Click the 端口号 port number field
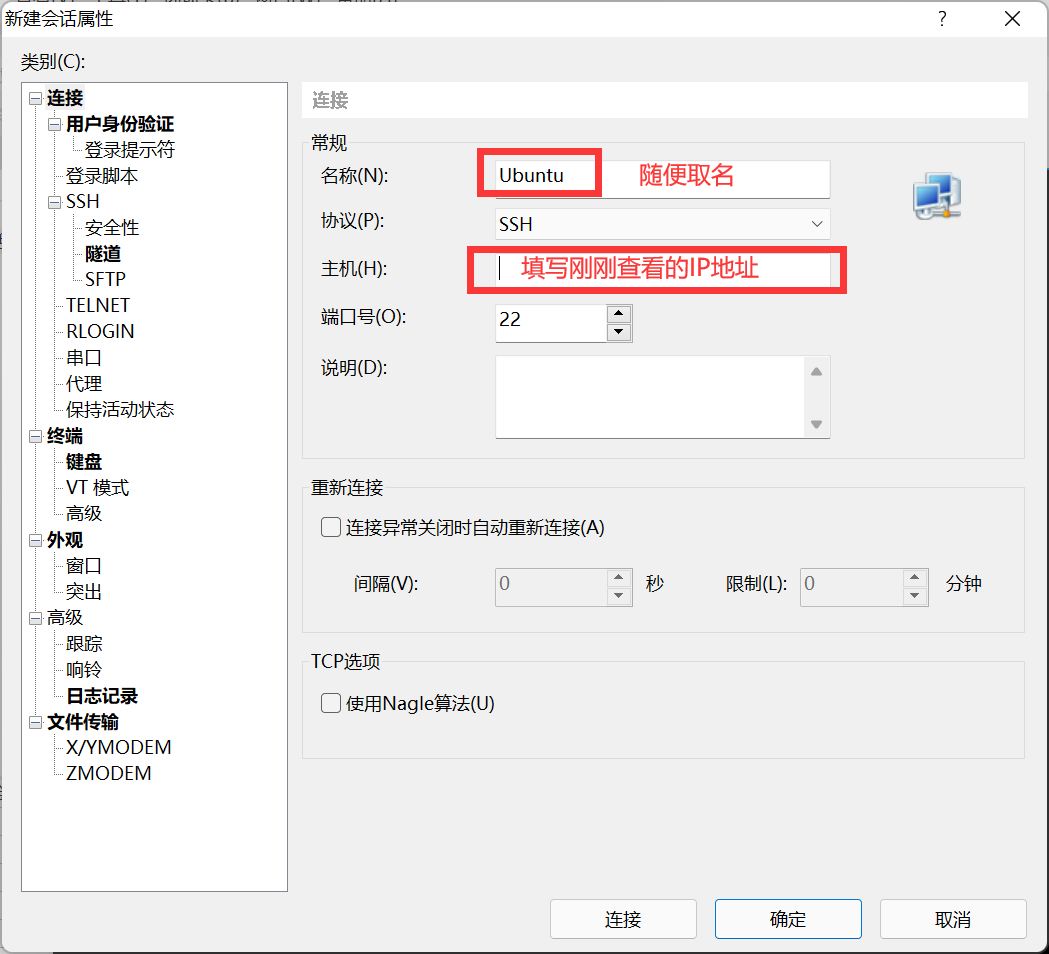Image resolution: width=1049 pixels, height=954 pixels. 551,323
